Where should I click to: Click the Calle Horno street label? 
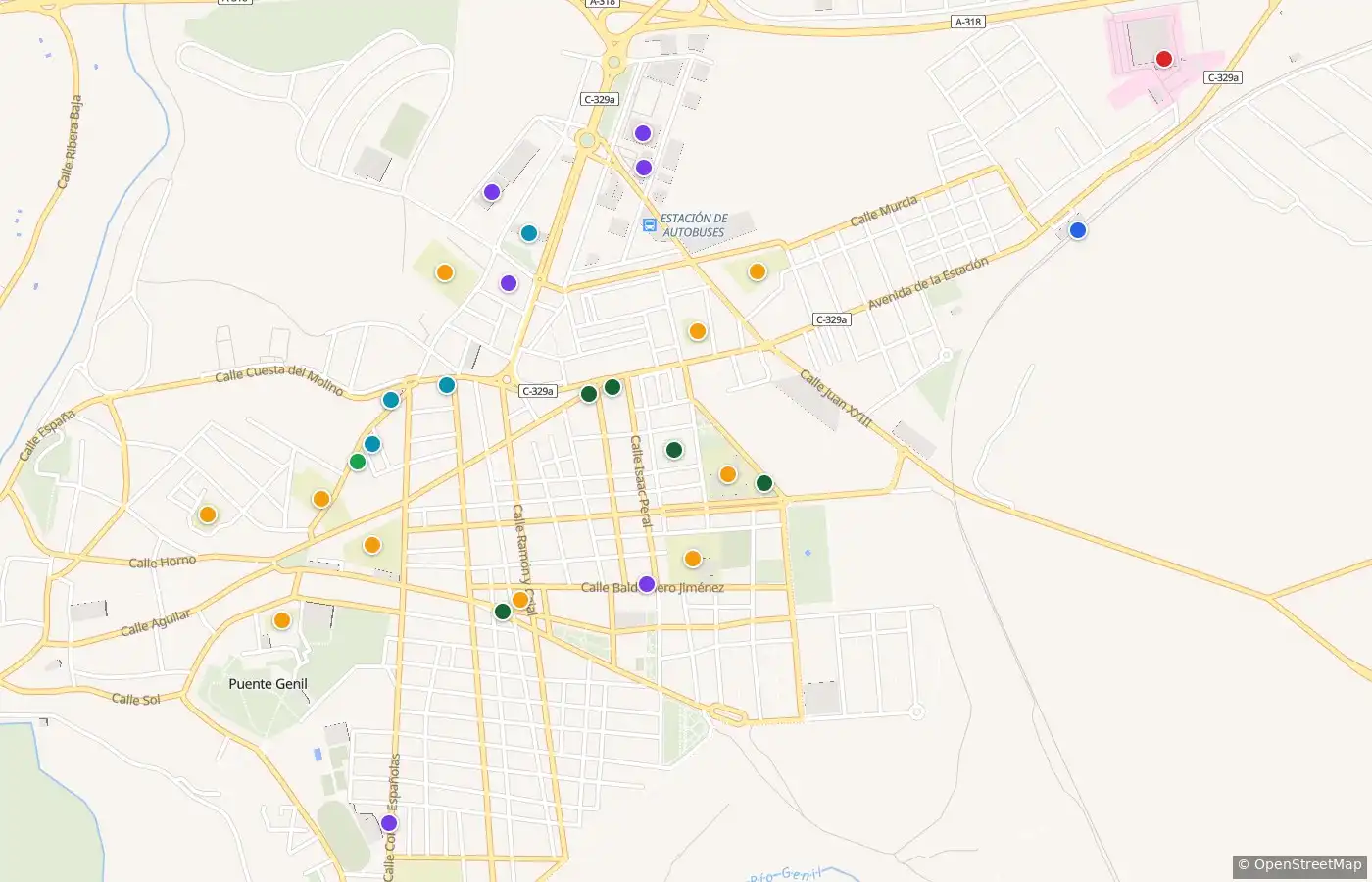(x=163, y=562)
